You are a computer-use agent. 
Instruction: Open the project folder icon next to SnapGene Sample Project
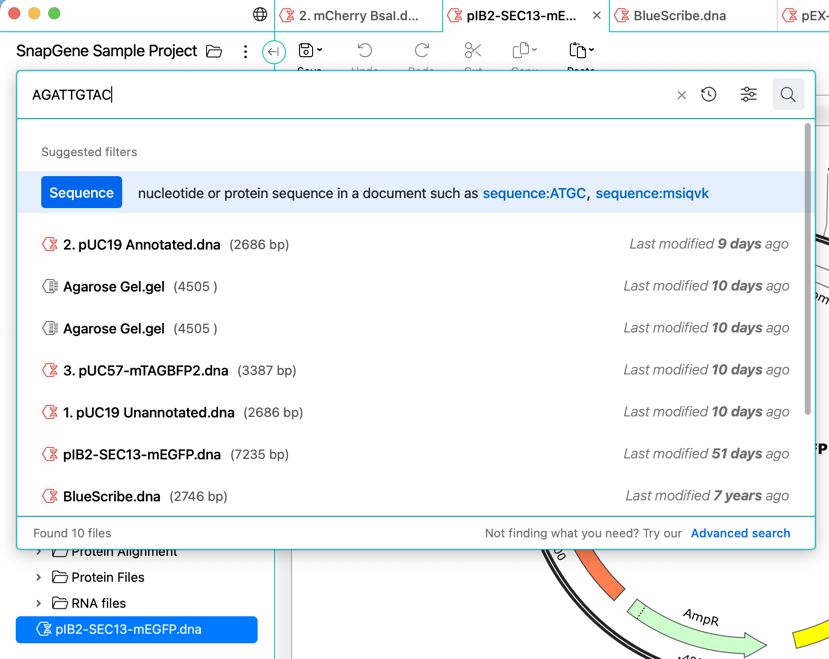pyautogui.click(x=214, y=51)
